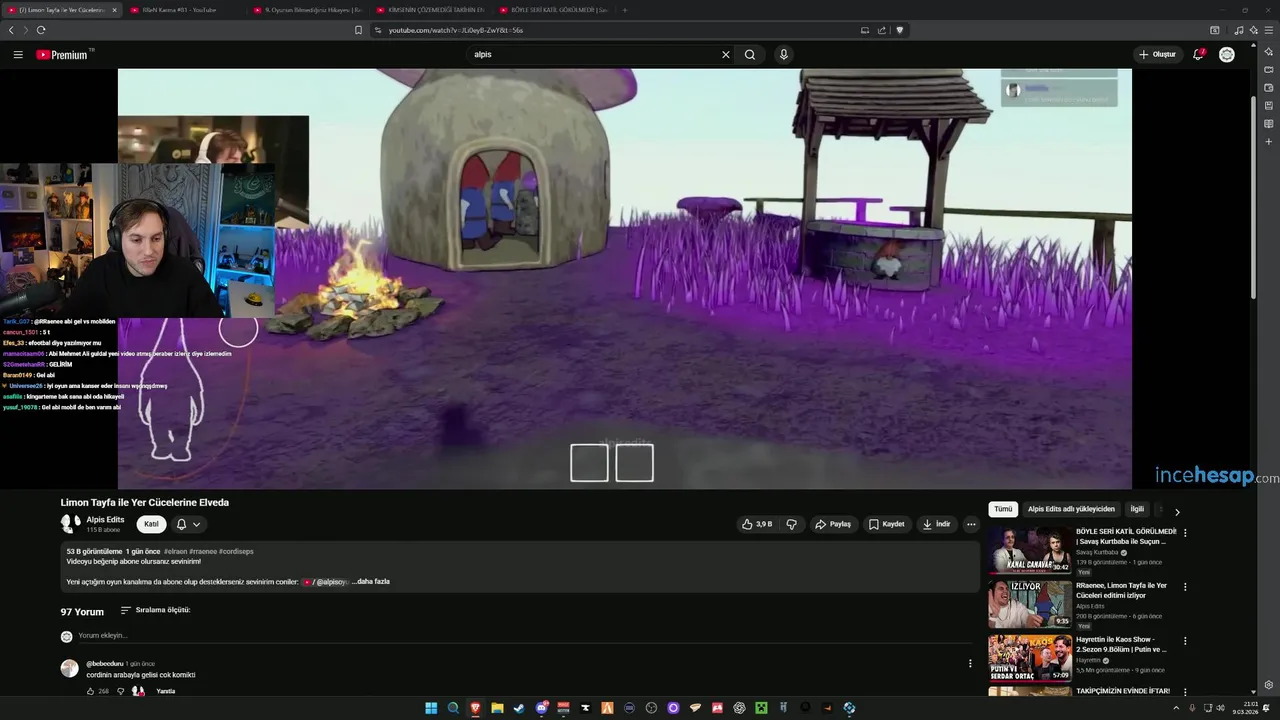The height and width of the screenshot is (720, 1280).
Task: Open File Explorer from the taskbar
Action: tap(497, 708)
